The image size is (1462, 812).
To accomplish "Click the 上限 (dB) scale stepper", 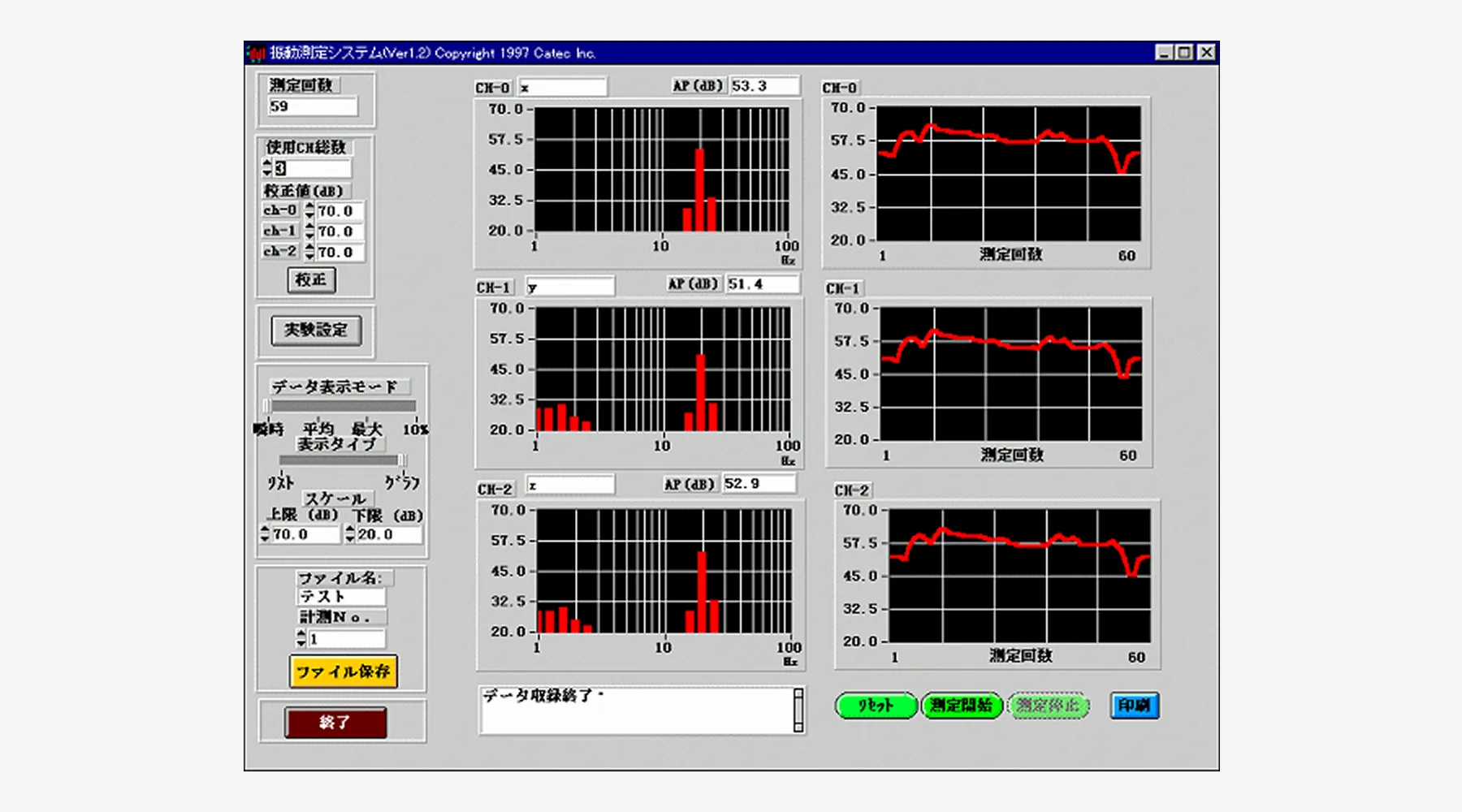I will coord(265,534).
